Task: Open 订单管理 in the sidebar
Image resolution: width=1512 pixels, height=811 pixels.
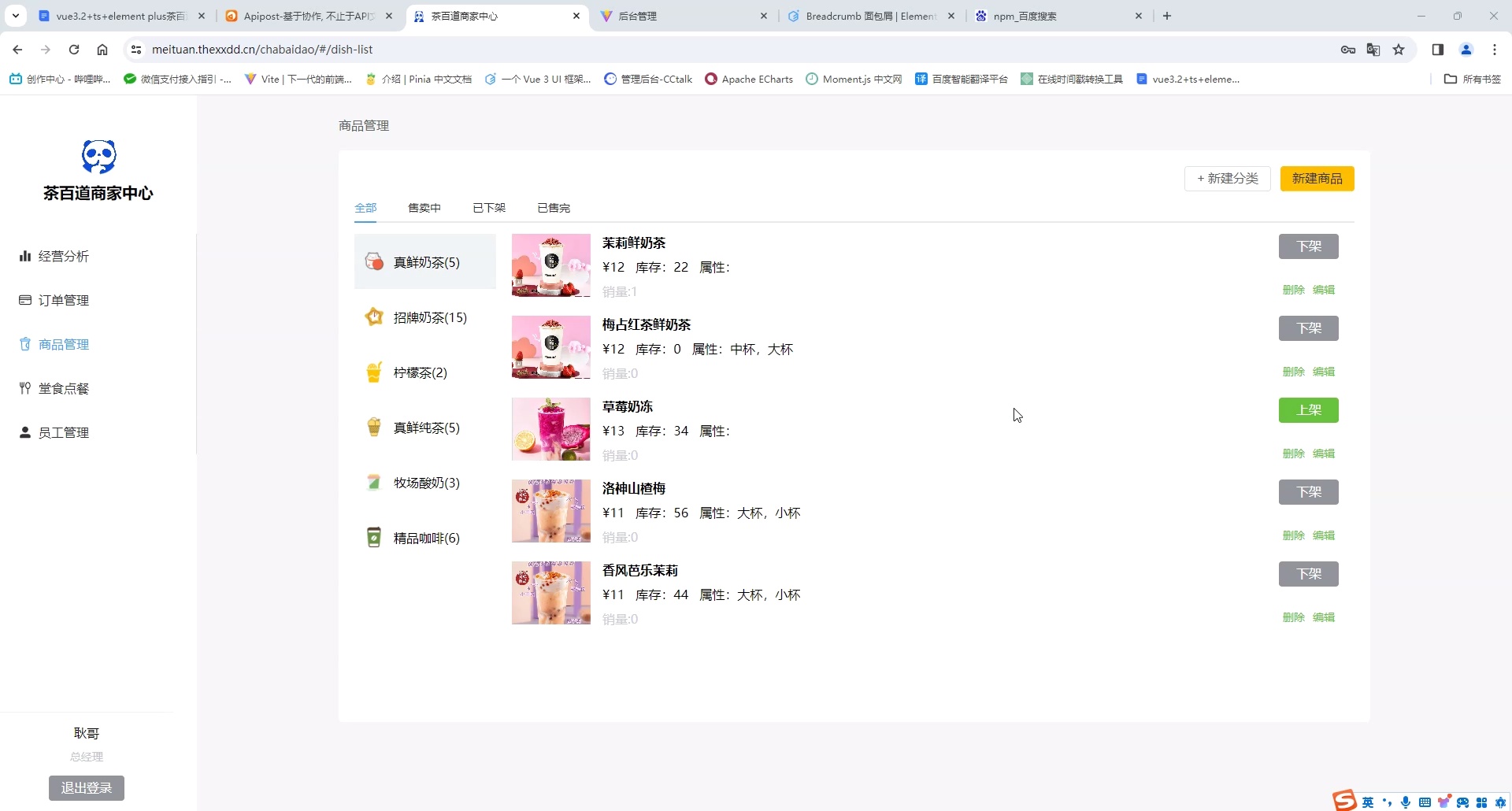Action: (64, 300)
